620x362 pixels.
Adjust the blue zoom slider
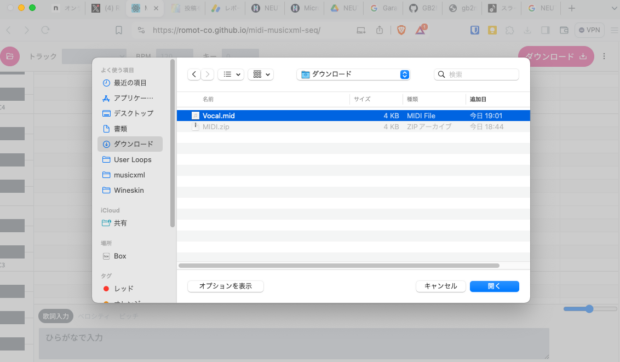590,309
